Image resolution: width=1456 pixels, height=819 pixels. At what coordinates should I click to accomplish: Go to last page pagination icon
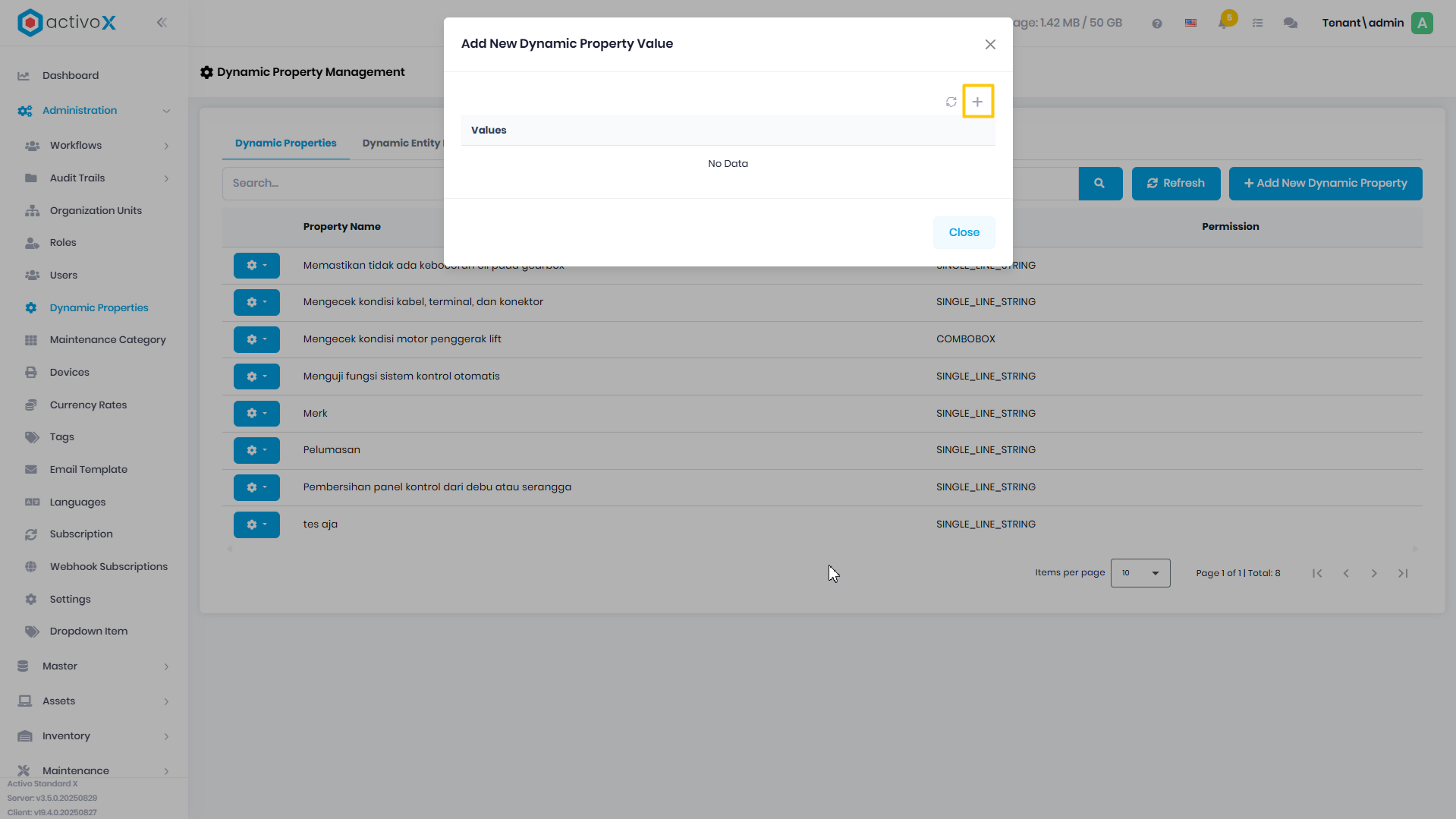(x=1403, y=574)
